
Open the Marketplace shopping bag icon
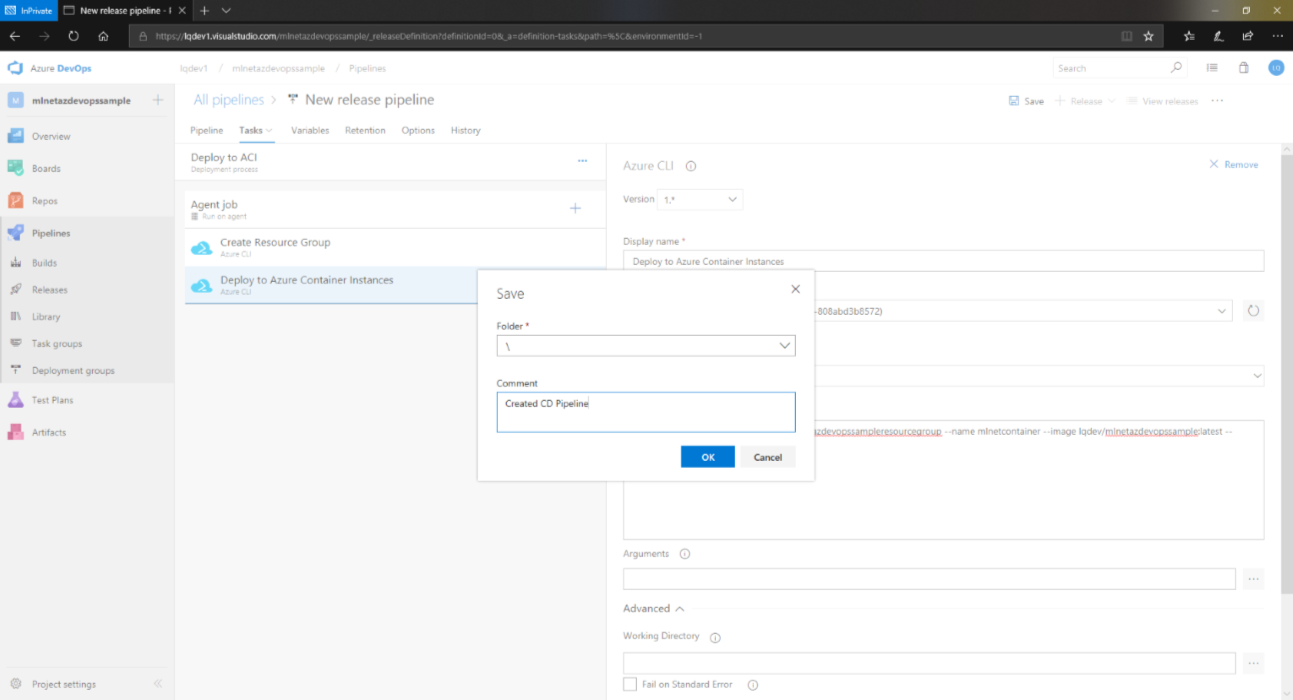[x=1244, y=68]
